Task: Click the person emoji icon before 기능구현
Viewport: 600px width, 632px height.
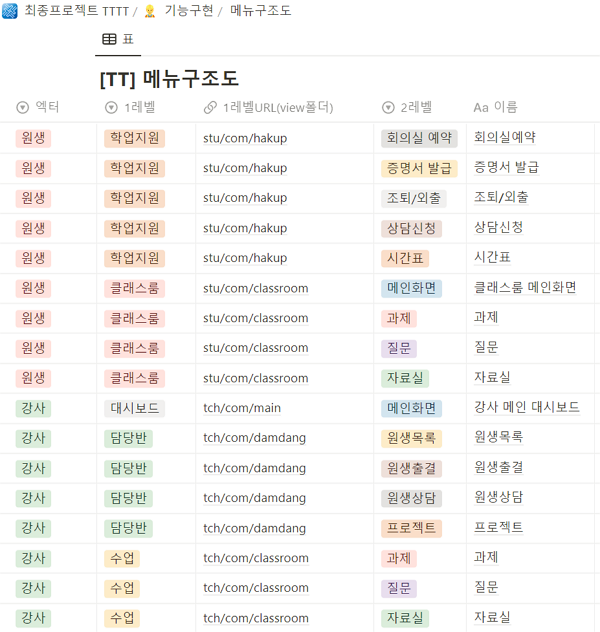Action: coord(150,11)
